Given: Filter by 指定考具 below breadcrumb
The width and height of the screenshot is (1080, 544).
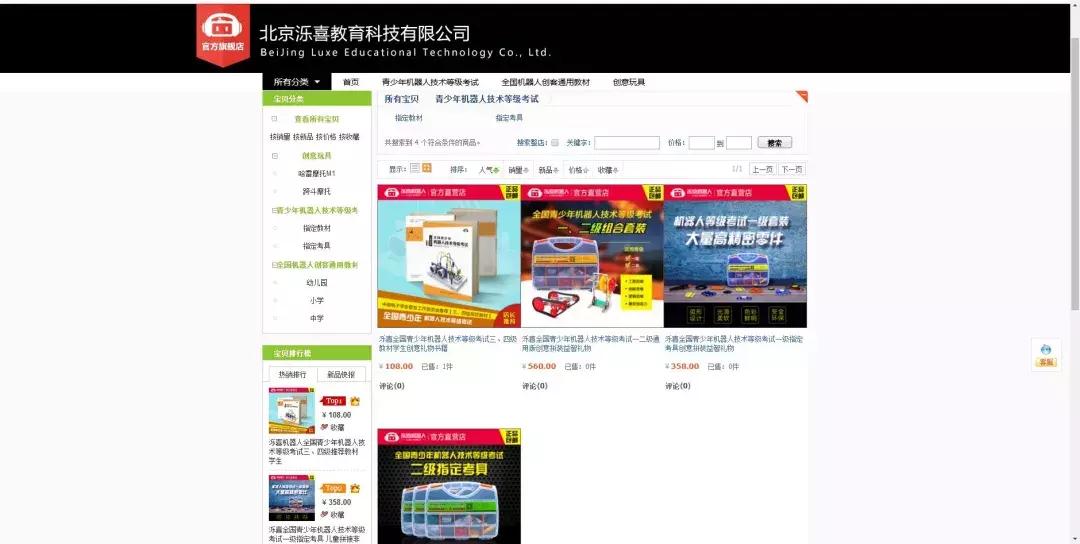Looking at the screenshot, I should pyautogui.click(x=509, y=118).
